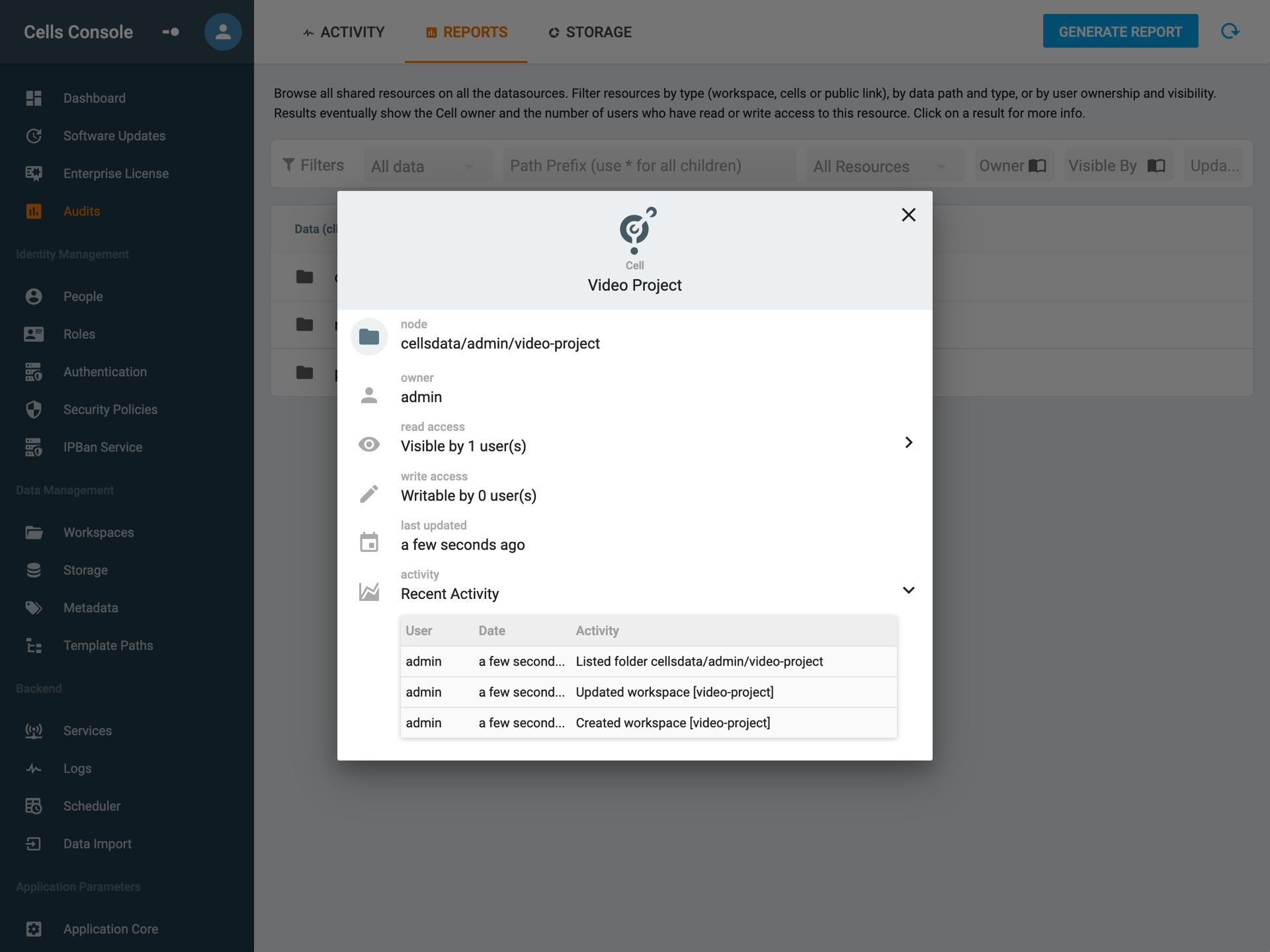Expand read access user list chevron
The image size is (1270, 952).
coord(909,442)
